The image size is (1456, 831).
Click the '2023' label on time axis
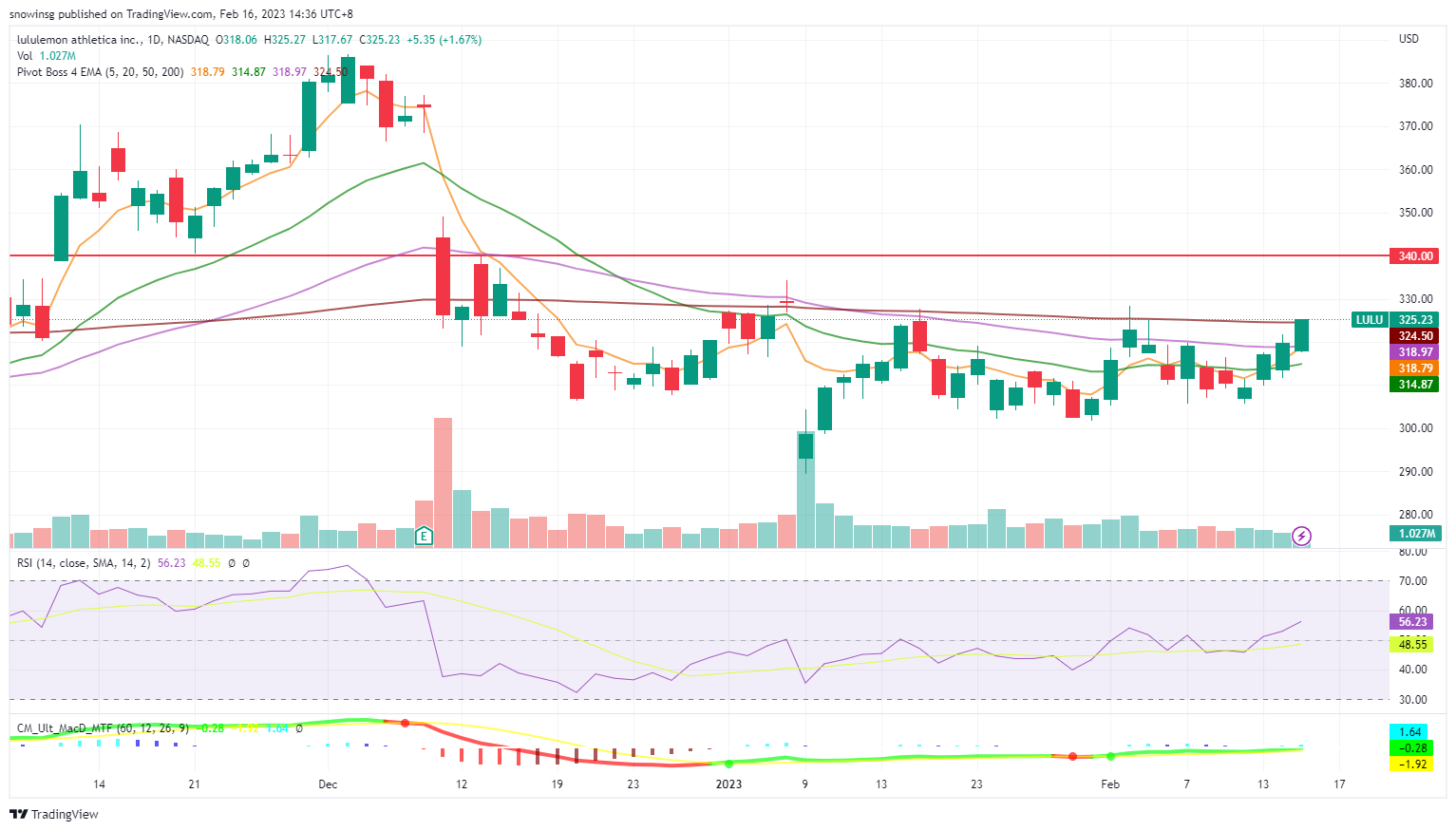coord(728,784)
